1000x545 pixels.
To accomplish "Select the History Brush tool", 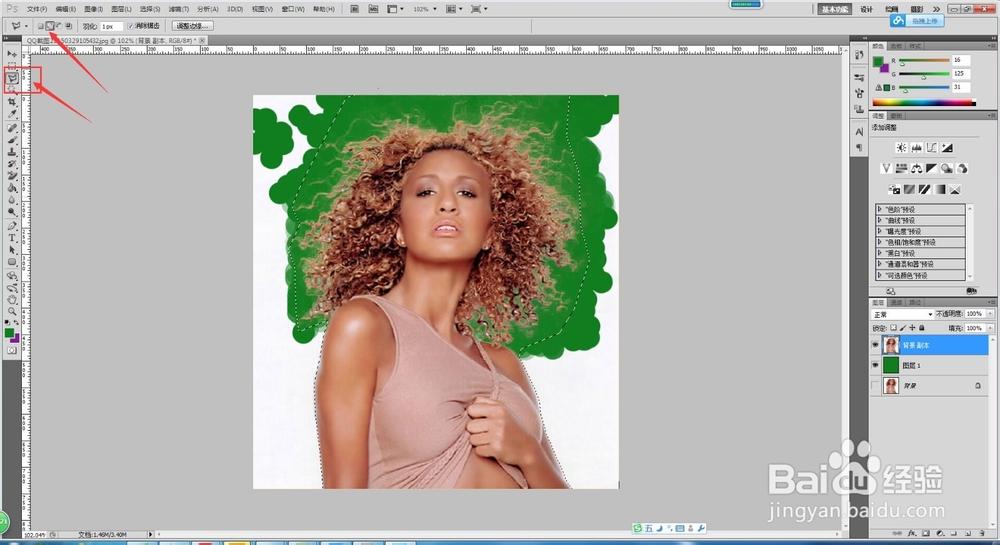I will point(11,164).
